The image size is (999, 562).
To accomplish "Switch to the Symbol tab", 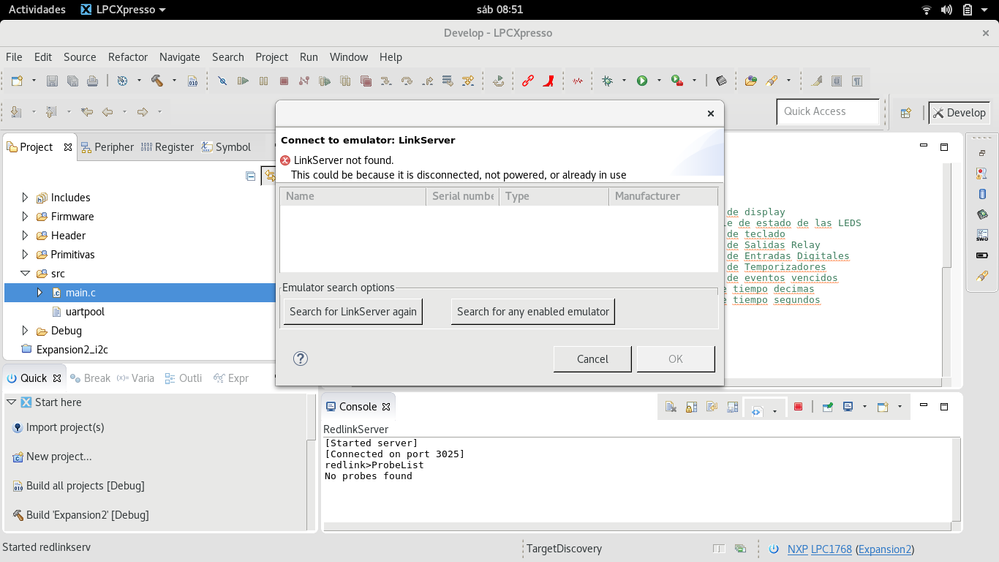I will (226, 147).
